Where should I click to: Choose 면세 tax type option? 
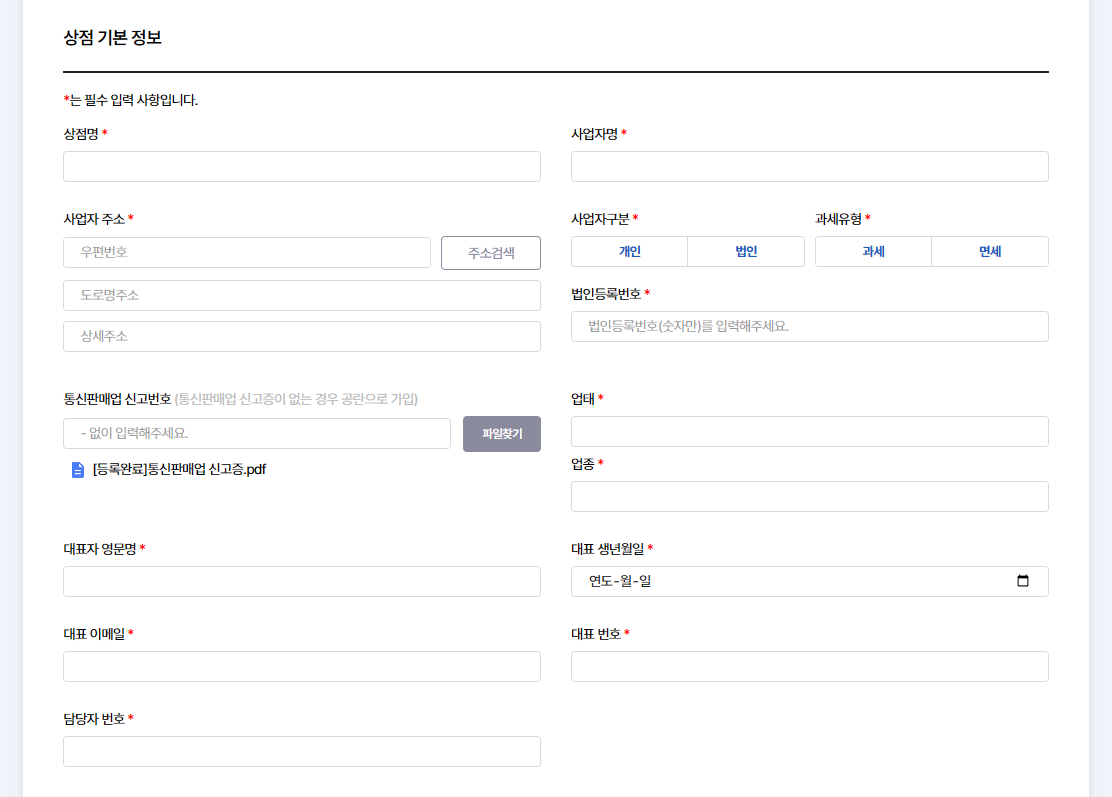(990, 252)
